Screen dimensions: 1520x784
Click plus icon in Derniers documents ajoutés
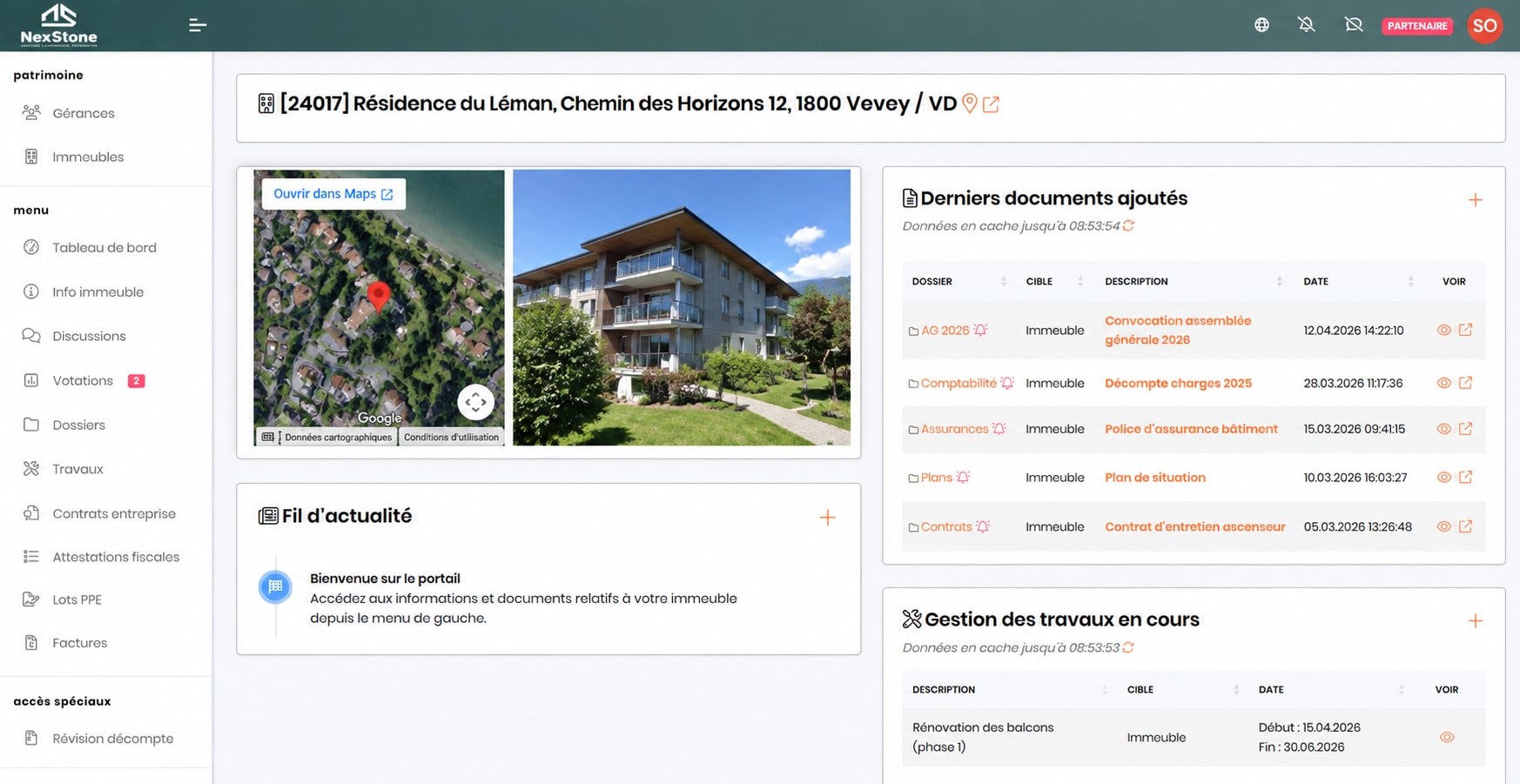click(1476, 200)
